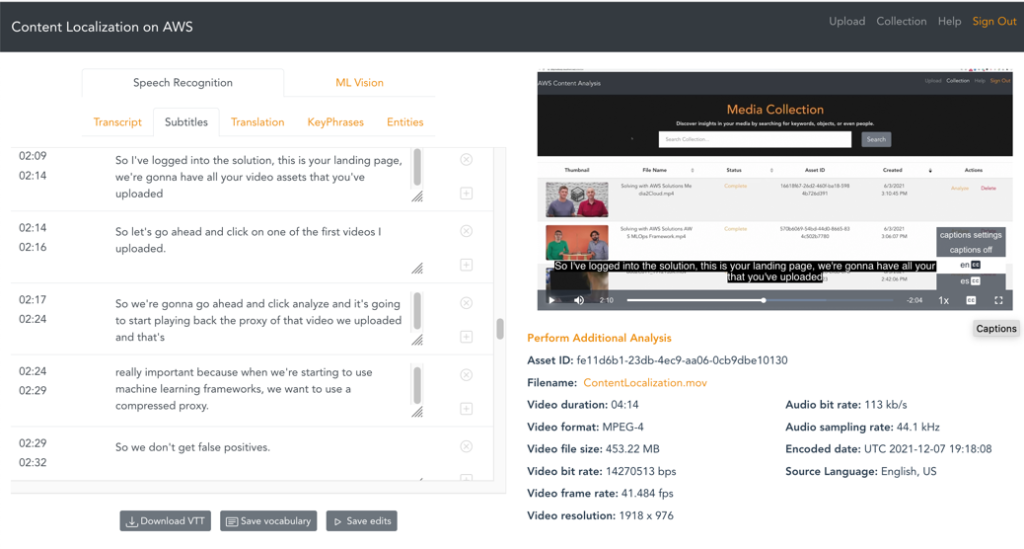Select the es captions track
1024x549 pixels.
click(x=970, y=281)
